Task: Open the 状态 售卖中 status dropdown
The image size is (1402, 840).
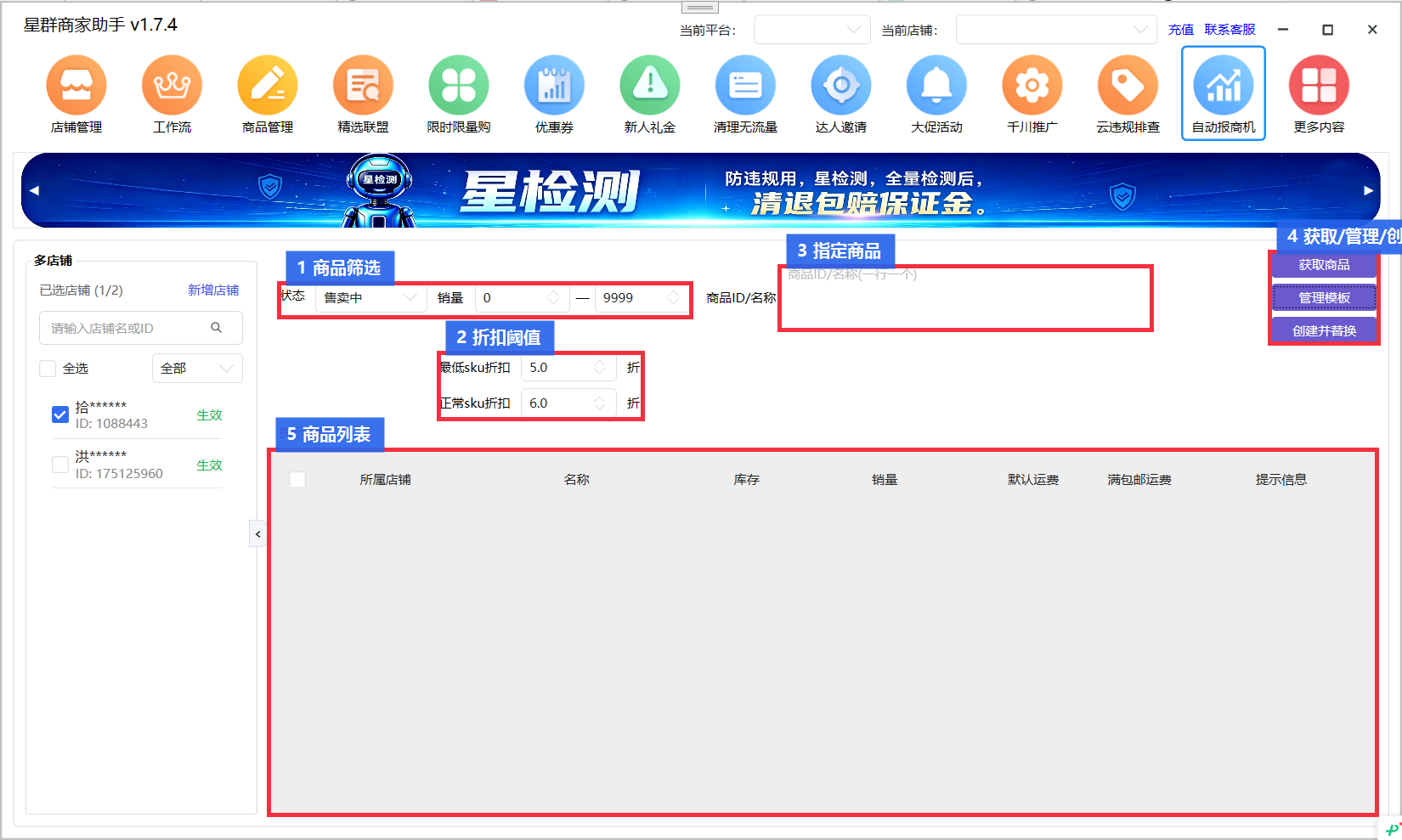Action: [370, 297]
